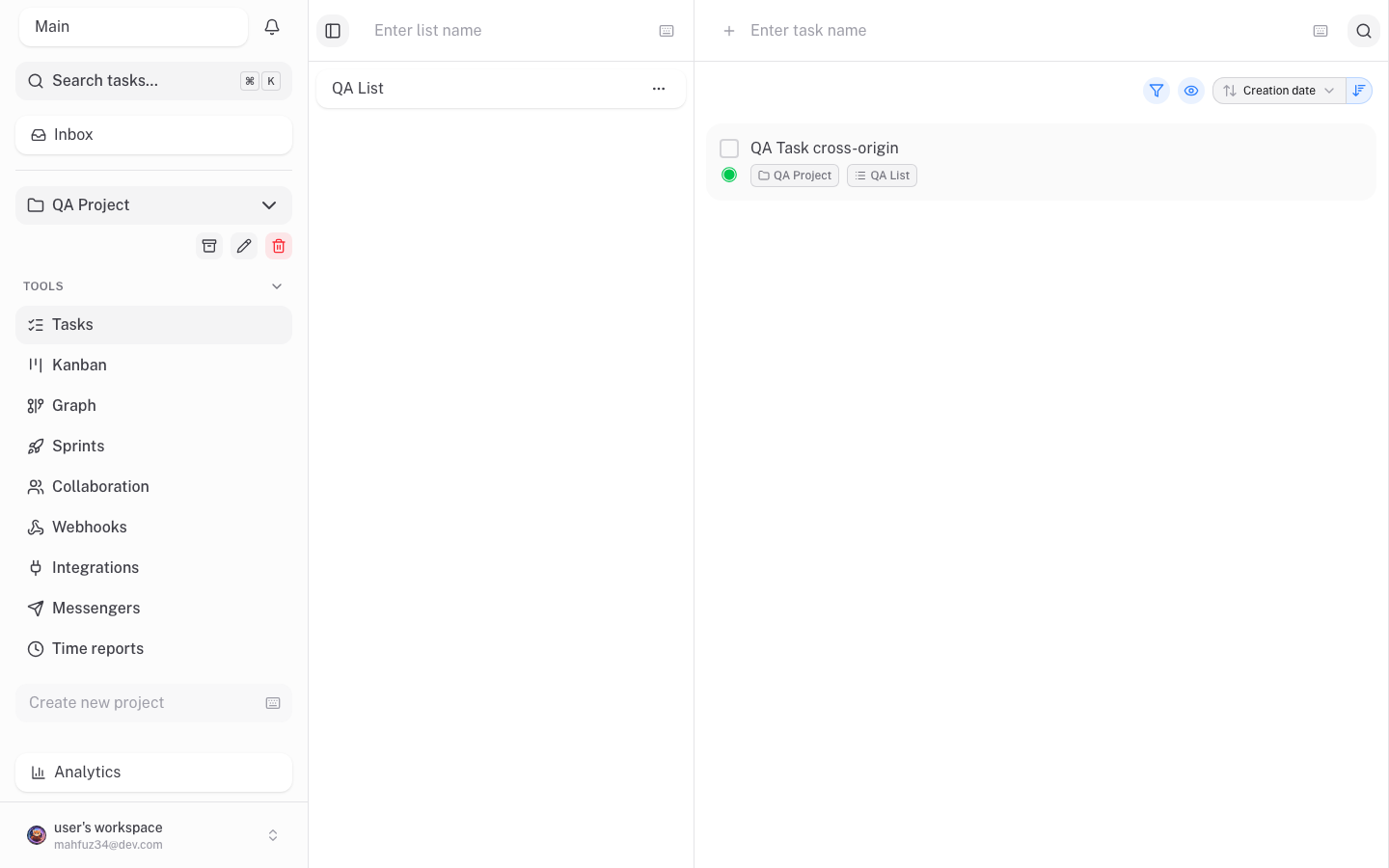Open the Graph tool
This screenshot has width=1389, height=868.
[x=153, y=406]
